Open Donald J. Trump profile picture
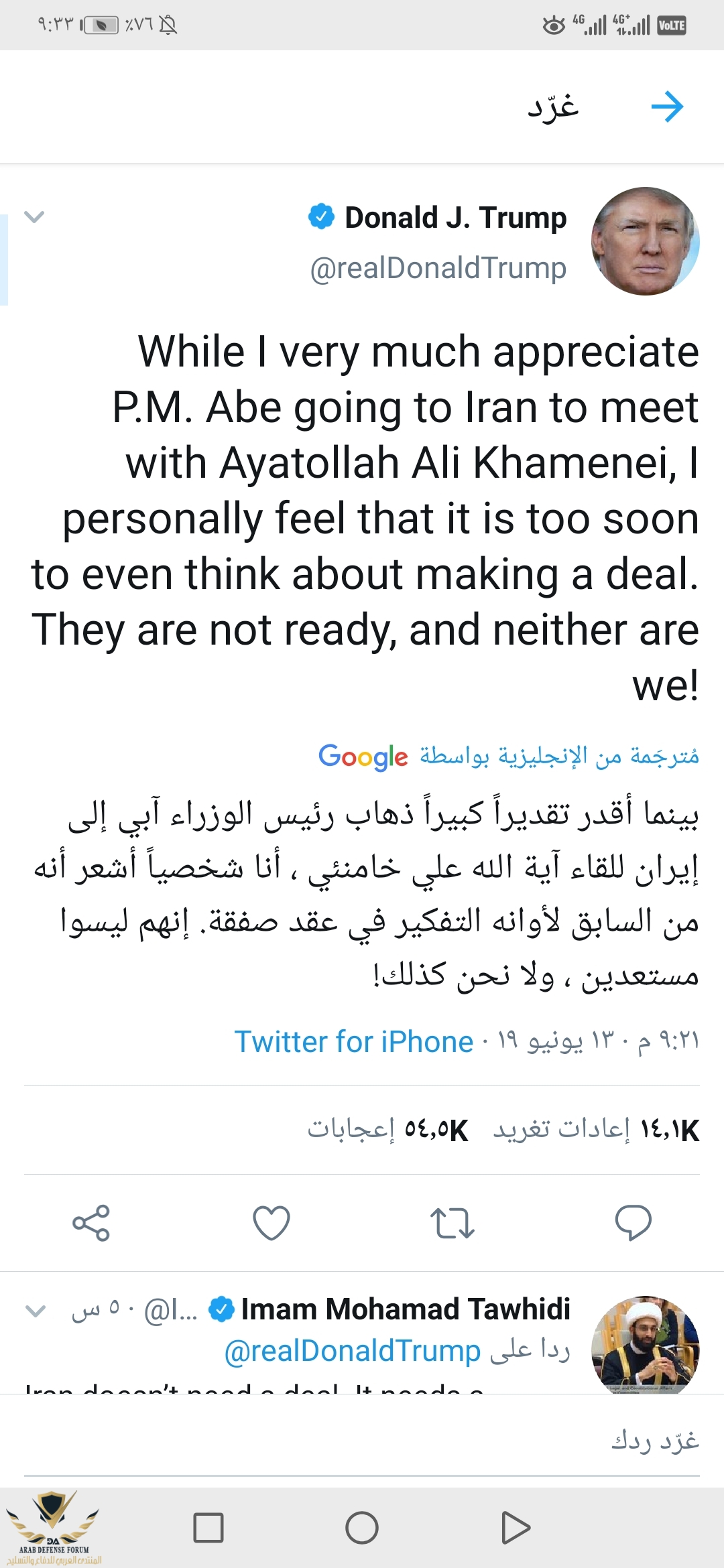Viewport: 724px width, 1568px height. (645, 241)
